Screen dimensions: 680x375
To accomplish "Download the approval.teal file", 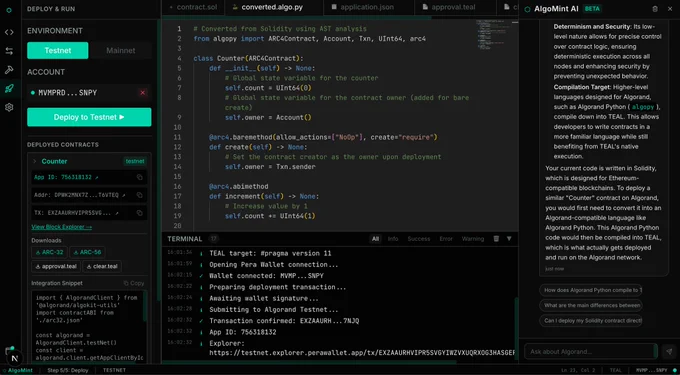I will click(56, 266).
